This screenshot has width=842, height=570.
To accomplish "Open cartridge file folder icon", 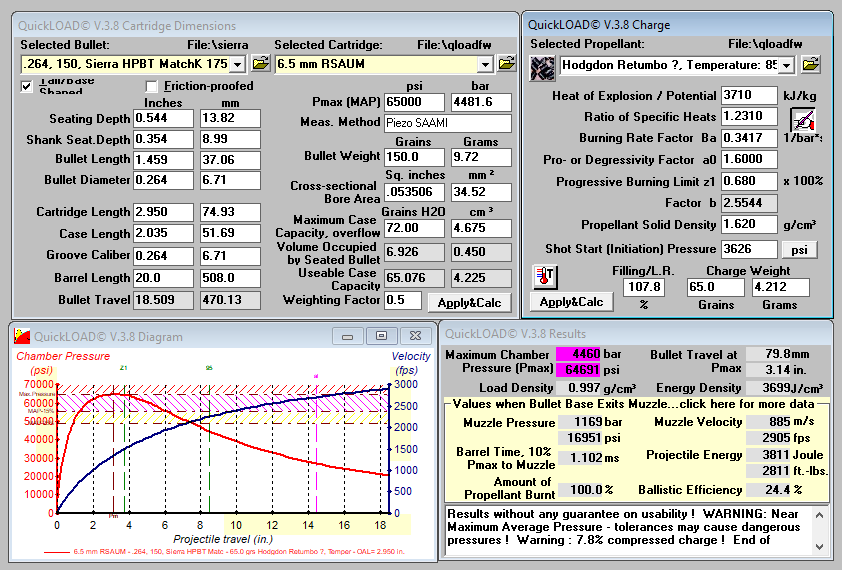I will [x=506, y=64].
